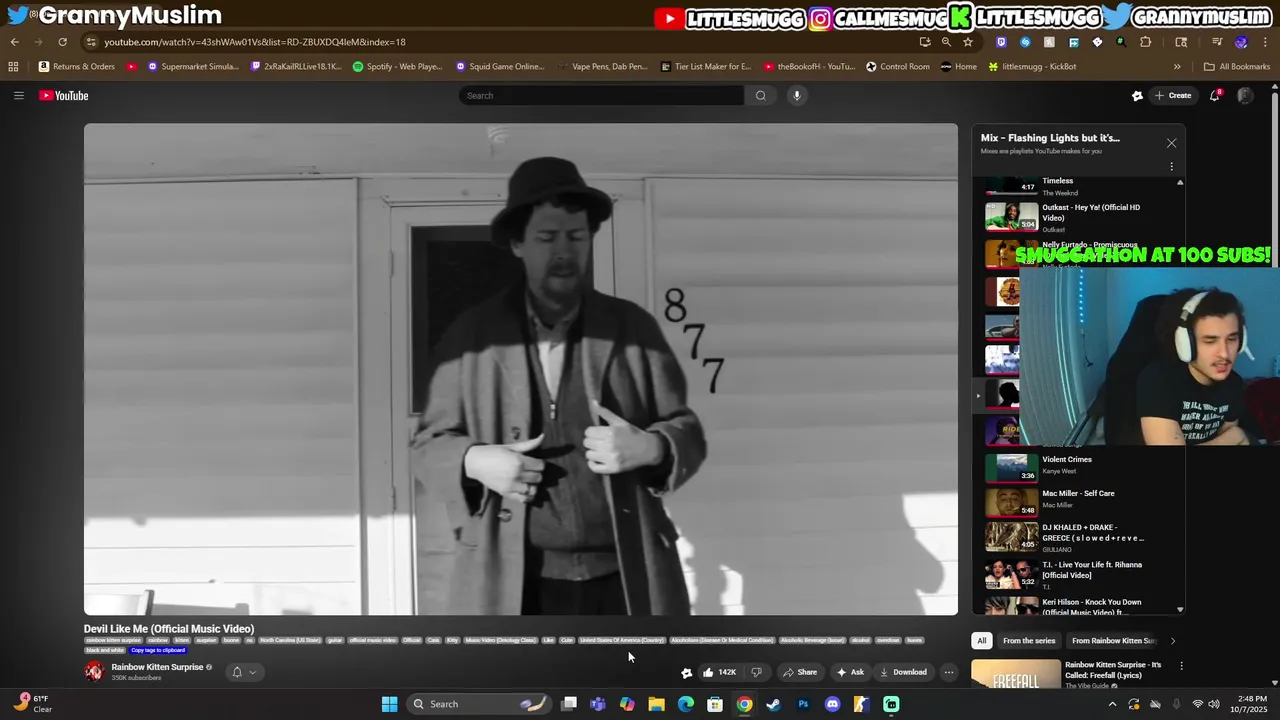Image resolution: width=1280 pixels, height=720 pixels.
Task: Like the video with the thumbs-up button
Action: [x=720, y=672]
